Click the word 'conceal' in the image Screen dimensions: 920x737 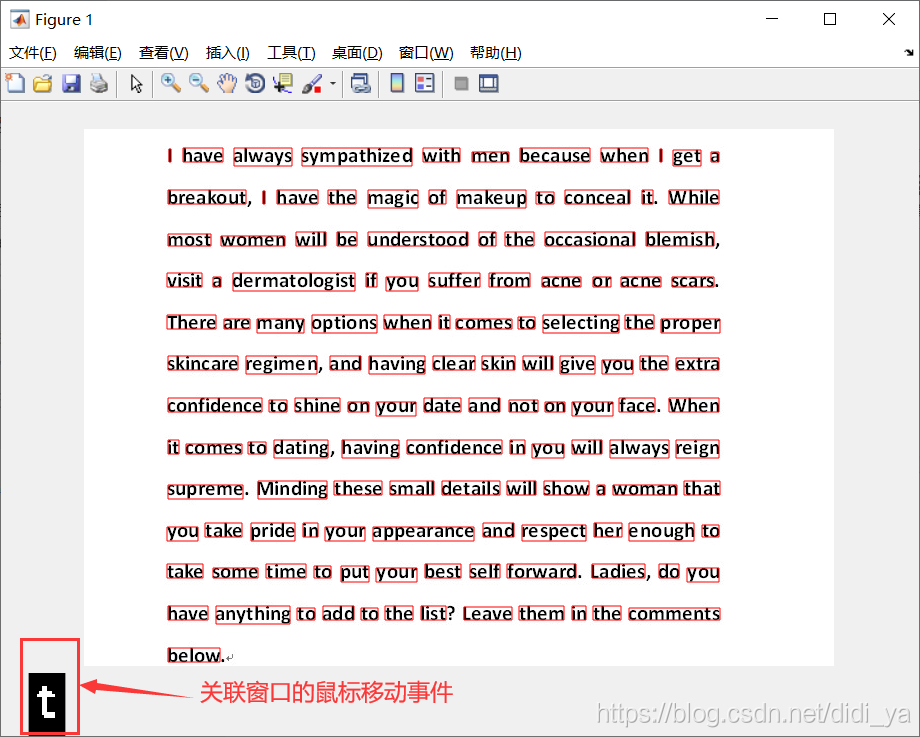coord(597,198)
